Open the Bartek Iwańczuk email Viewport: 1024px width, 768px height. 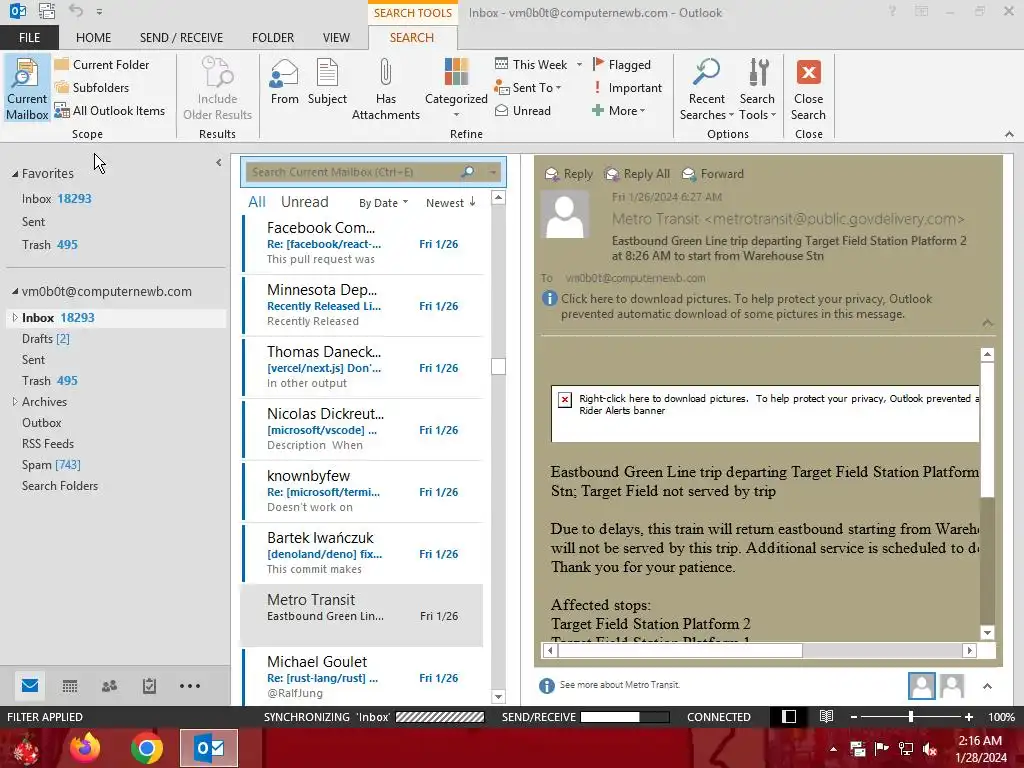[362, 553]
